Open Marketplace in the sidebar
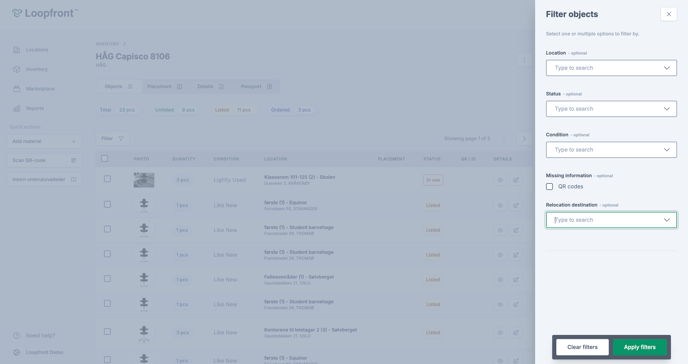 [34, 89]
